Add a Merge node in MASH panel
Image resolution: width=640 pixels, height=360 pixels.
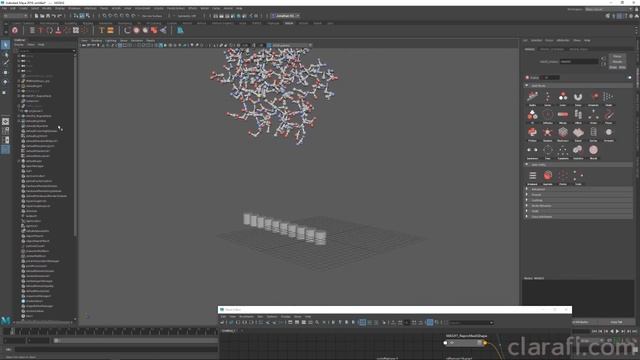pos(563,115)
